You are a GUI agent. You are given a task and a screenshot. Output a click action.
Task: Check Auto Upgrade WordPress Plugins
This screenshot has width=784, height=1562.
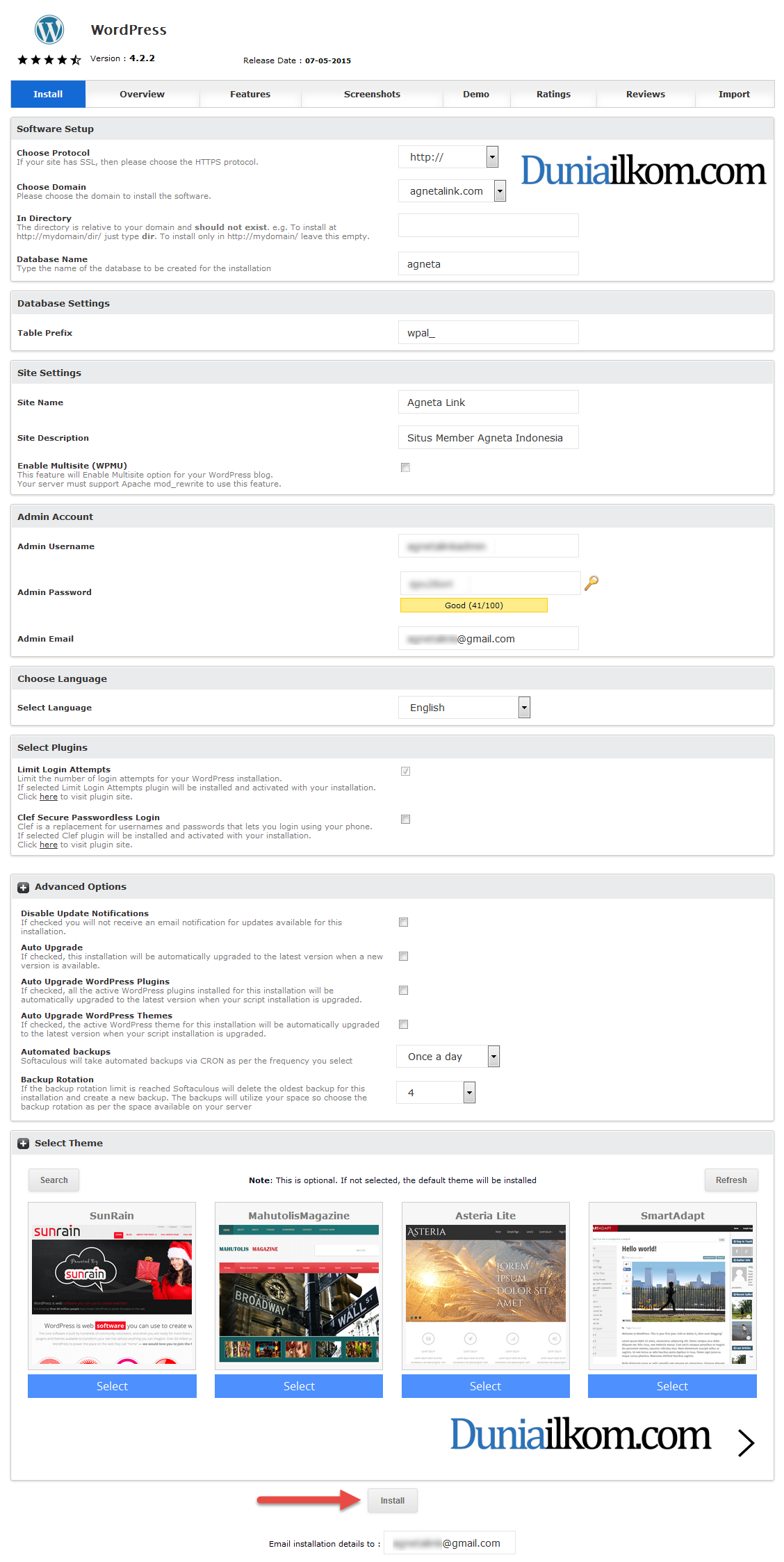tap(403, 991)
